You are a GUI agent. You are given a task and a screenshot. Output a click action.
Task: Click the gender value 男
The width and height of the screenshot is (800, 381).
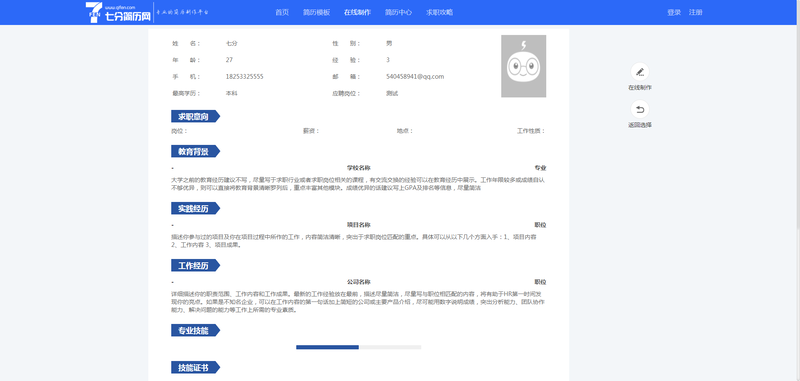389,43
